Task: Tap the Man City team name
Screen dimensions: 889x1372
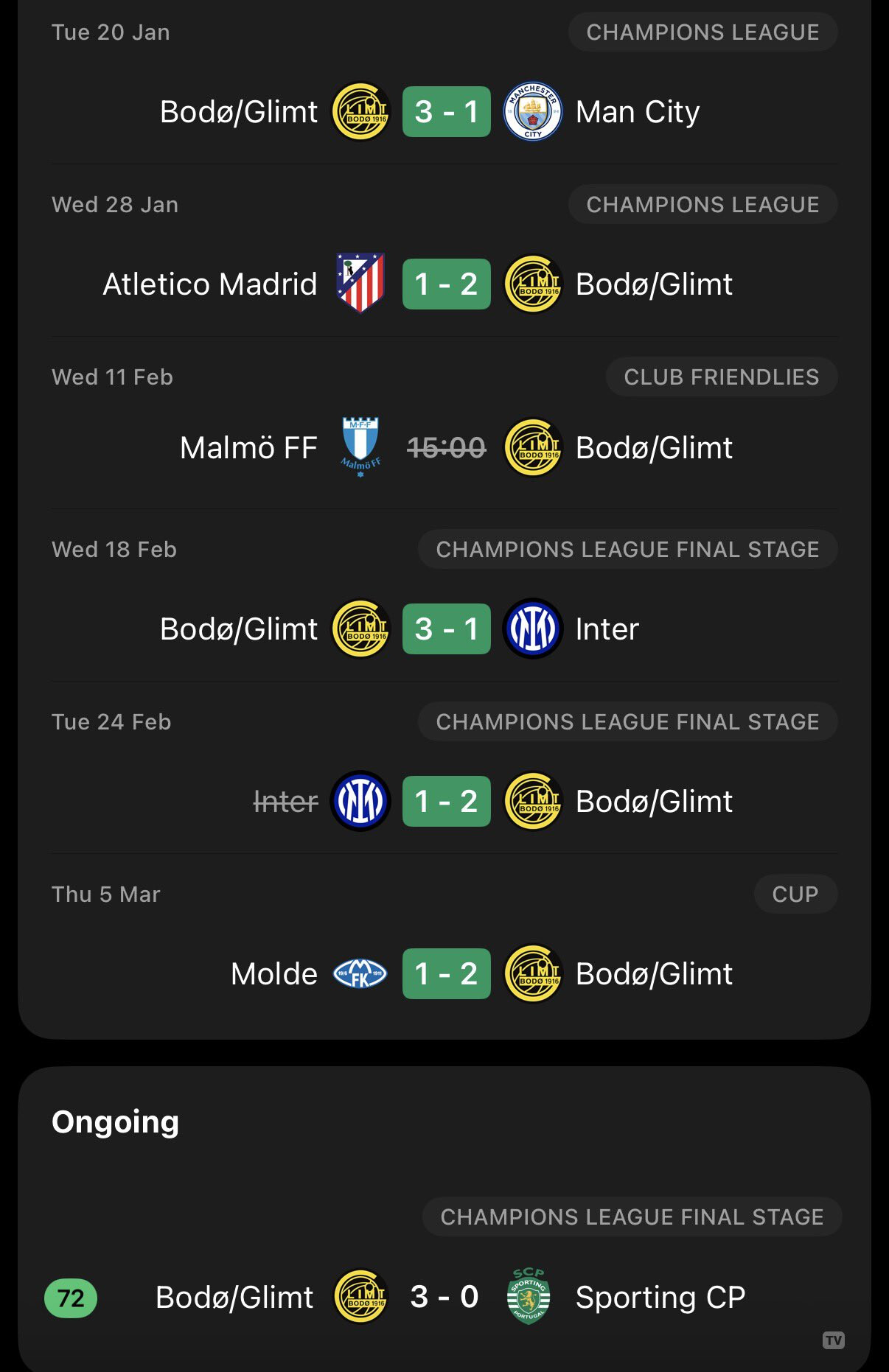Action: [x=637, y=112]
